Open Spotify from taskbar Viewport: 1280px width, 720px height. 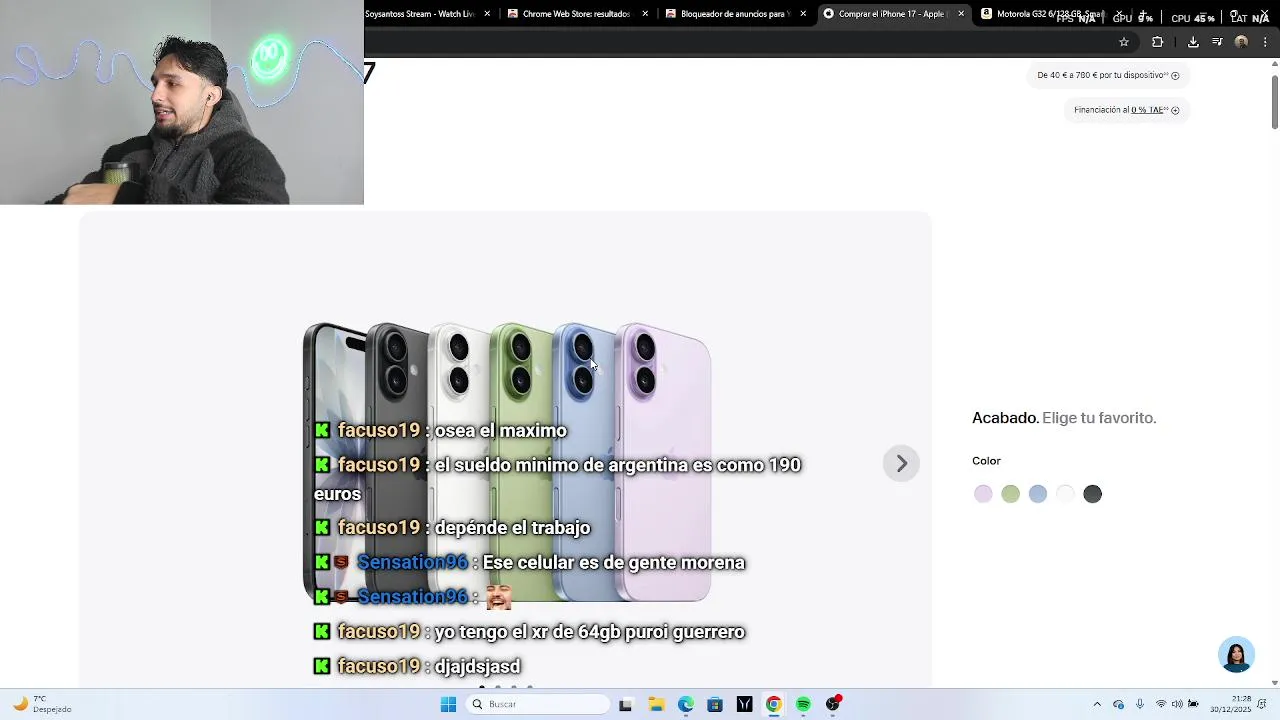(803, 704)
